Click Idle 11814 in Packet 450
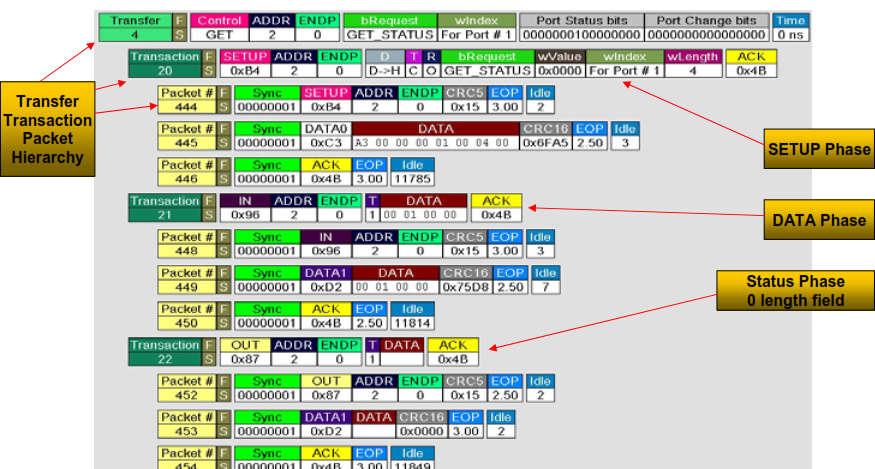Screen dimensions: 875x469 click(x=412, y=316)
